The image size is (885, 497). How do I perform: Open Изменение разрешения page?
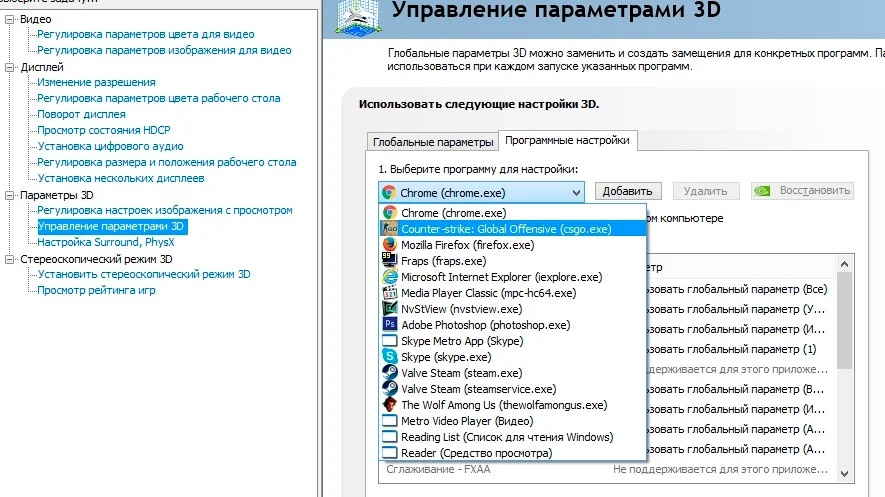point(96,82)
